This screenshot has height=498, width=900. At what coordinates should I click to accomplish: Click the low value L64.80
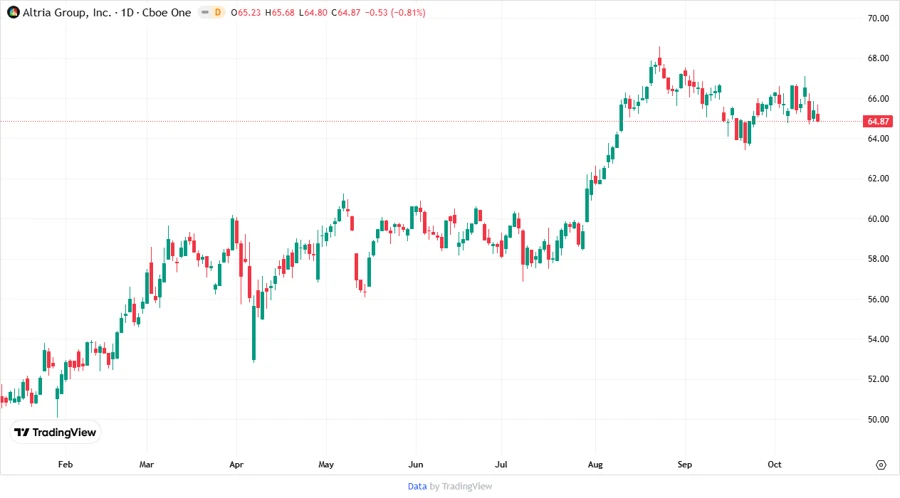tap(313, 12)
